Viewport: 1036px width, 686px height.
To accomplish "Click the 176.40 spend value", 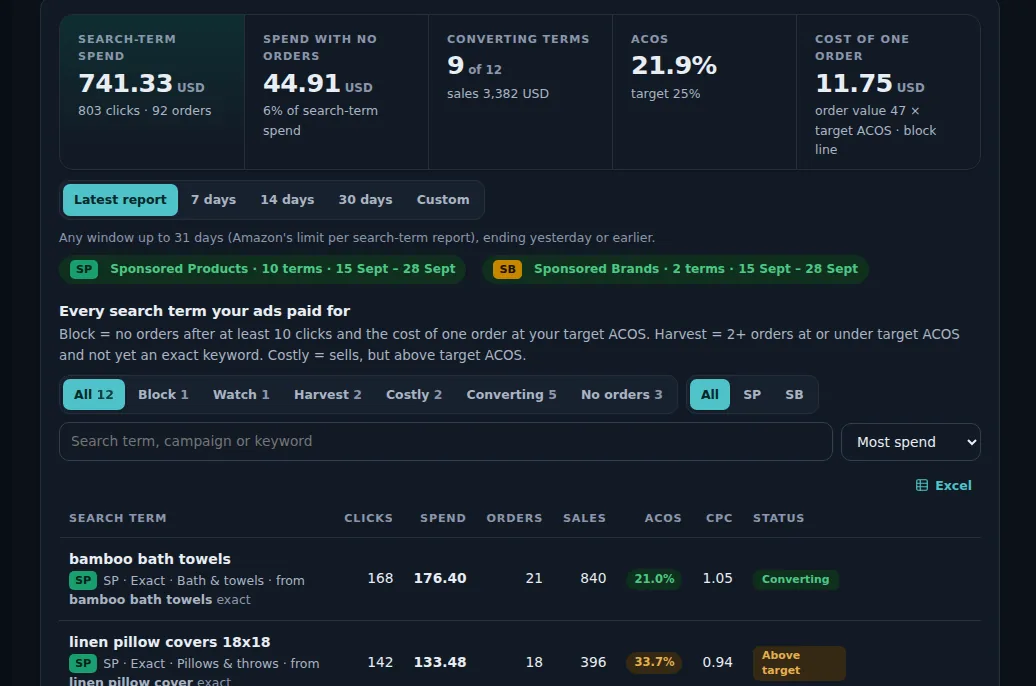I will click(x=440, y=578).
